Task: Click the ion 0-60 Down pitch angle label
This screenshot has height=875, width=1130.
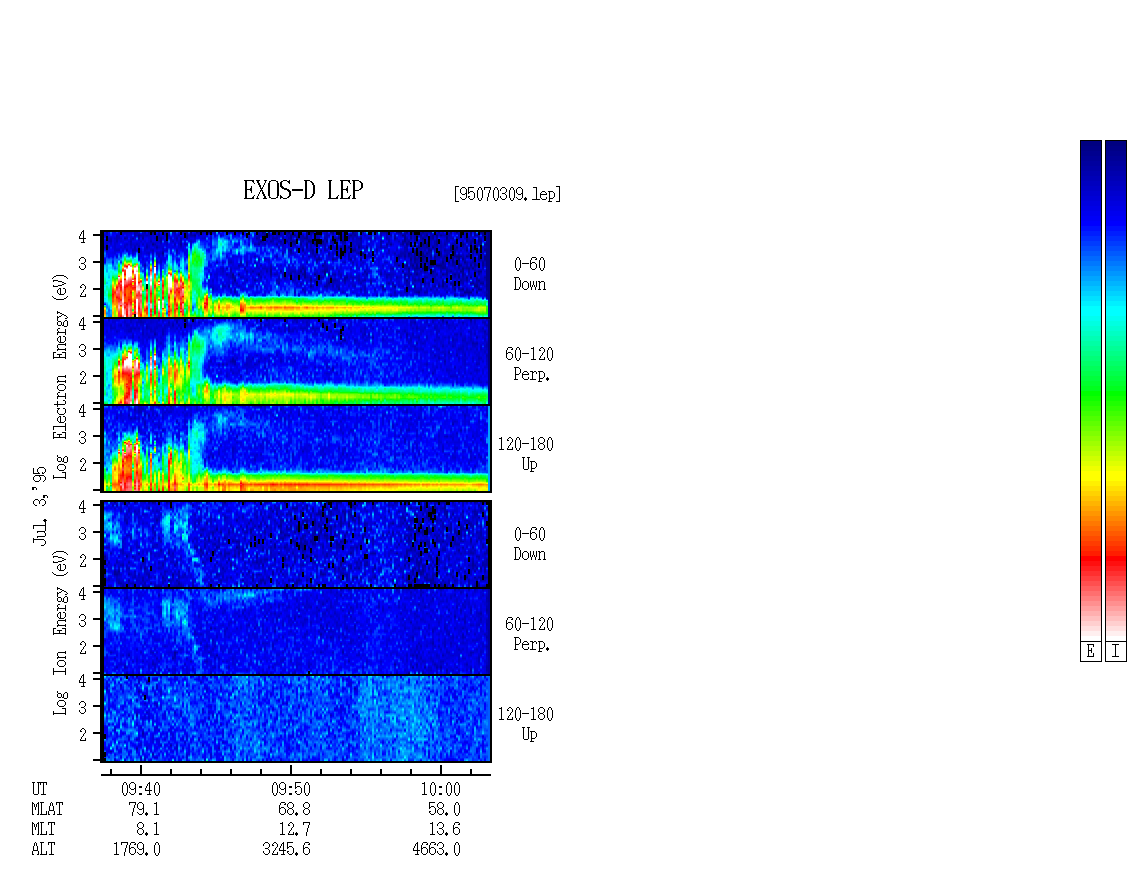Action: [530, 544]
